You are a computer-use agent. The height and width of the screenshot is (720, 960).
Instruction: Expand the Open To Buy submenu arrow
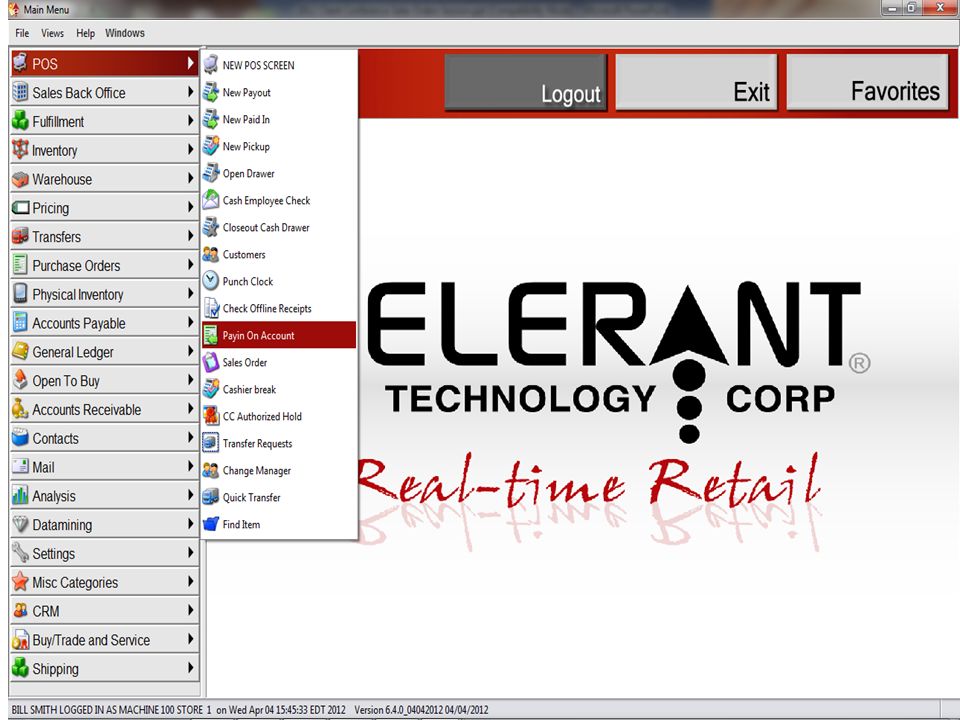[x=190, y=380]
